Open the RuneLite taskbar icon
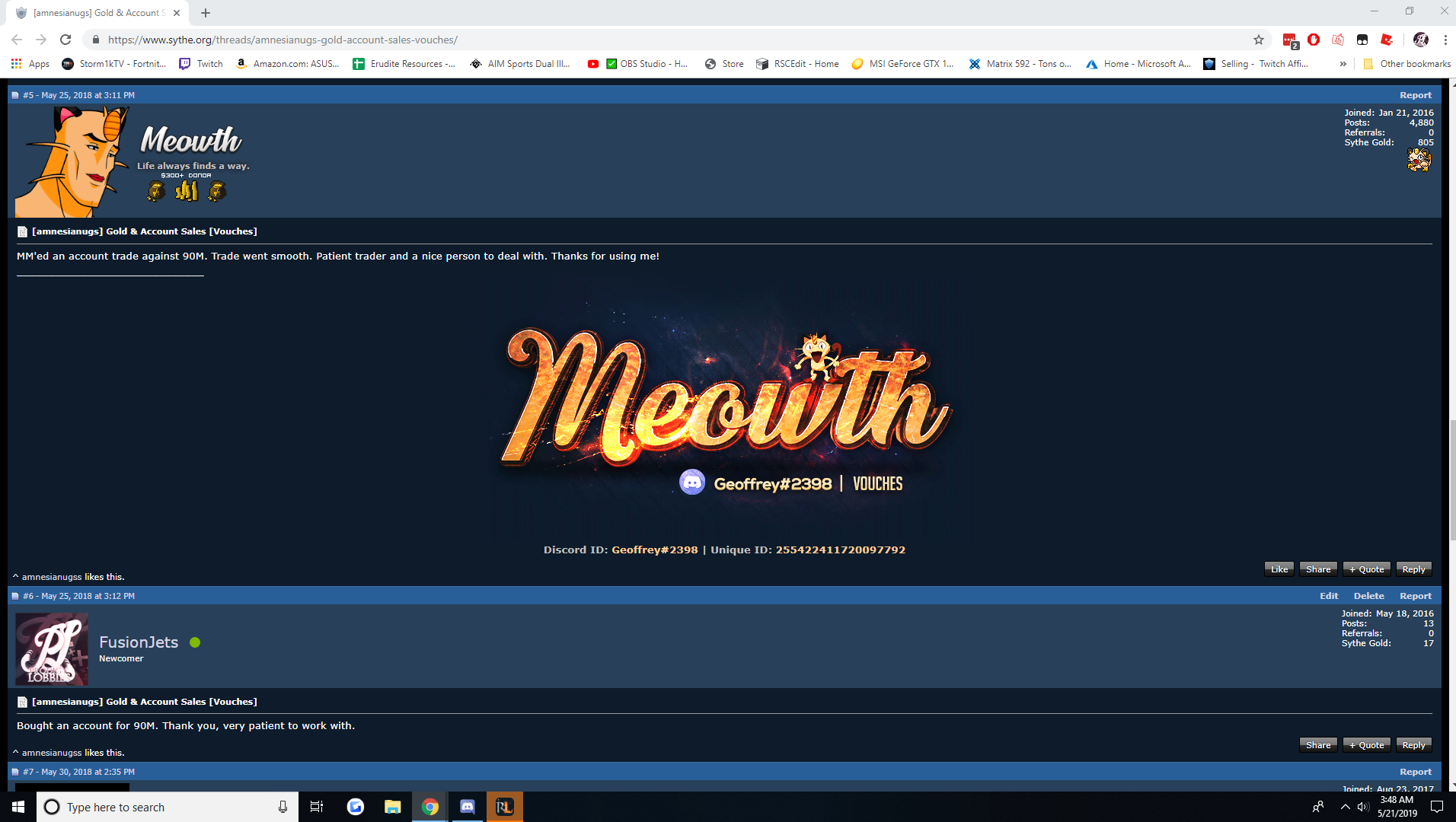The width and height of the screenshot is (1456, 822). click(x=505, y=807)
